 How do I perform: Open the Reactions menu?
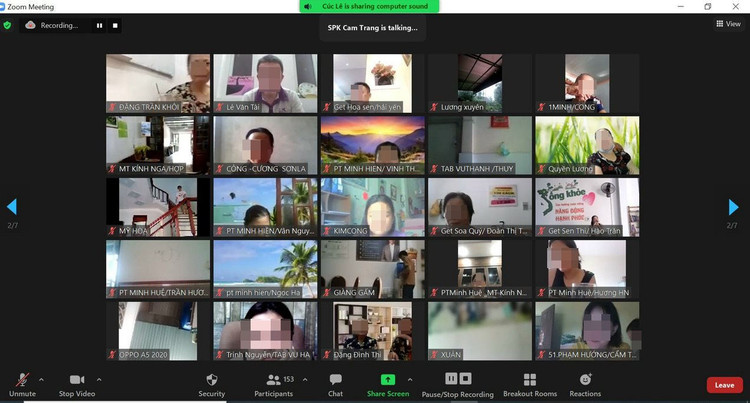585,385
